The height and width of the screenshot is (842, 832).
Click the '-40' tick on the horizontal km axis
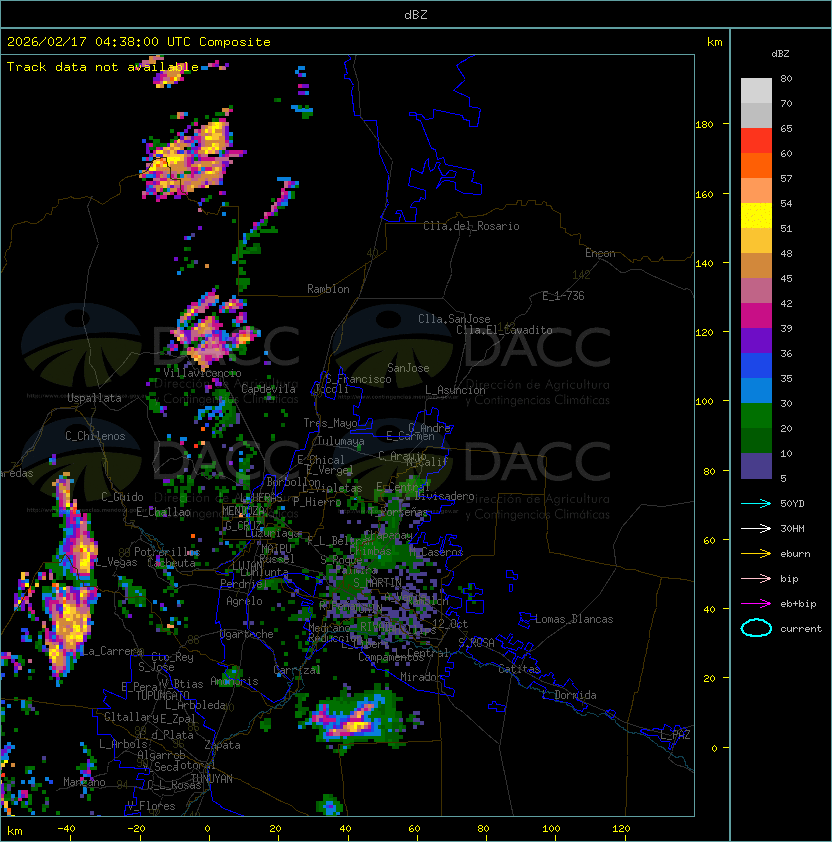click(66, 829)
